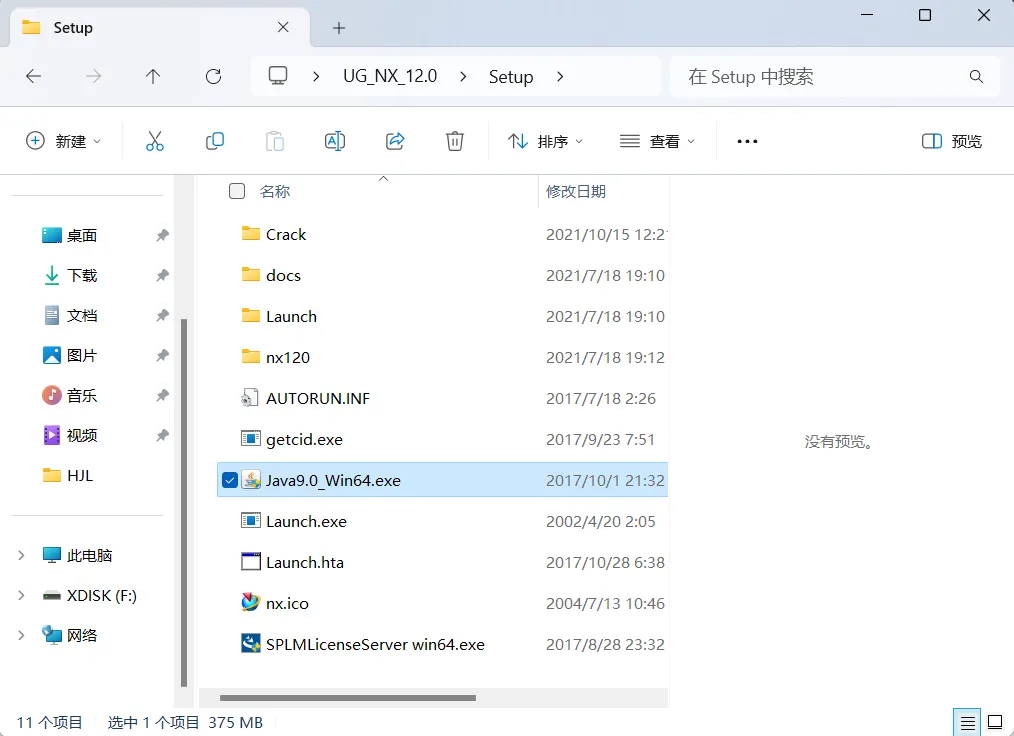Select the Launch folder name
The image size is (1014, 736).
(x=291, y=316)
